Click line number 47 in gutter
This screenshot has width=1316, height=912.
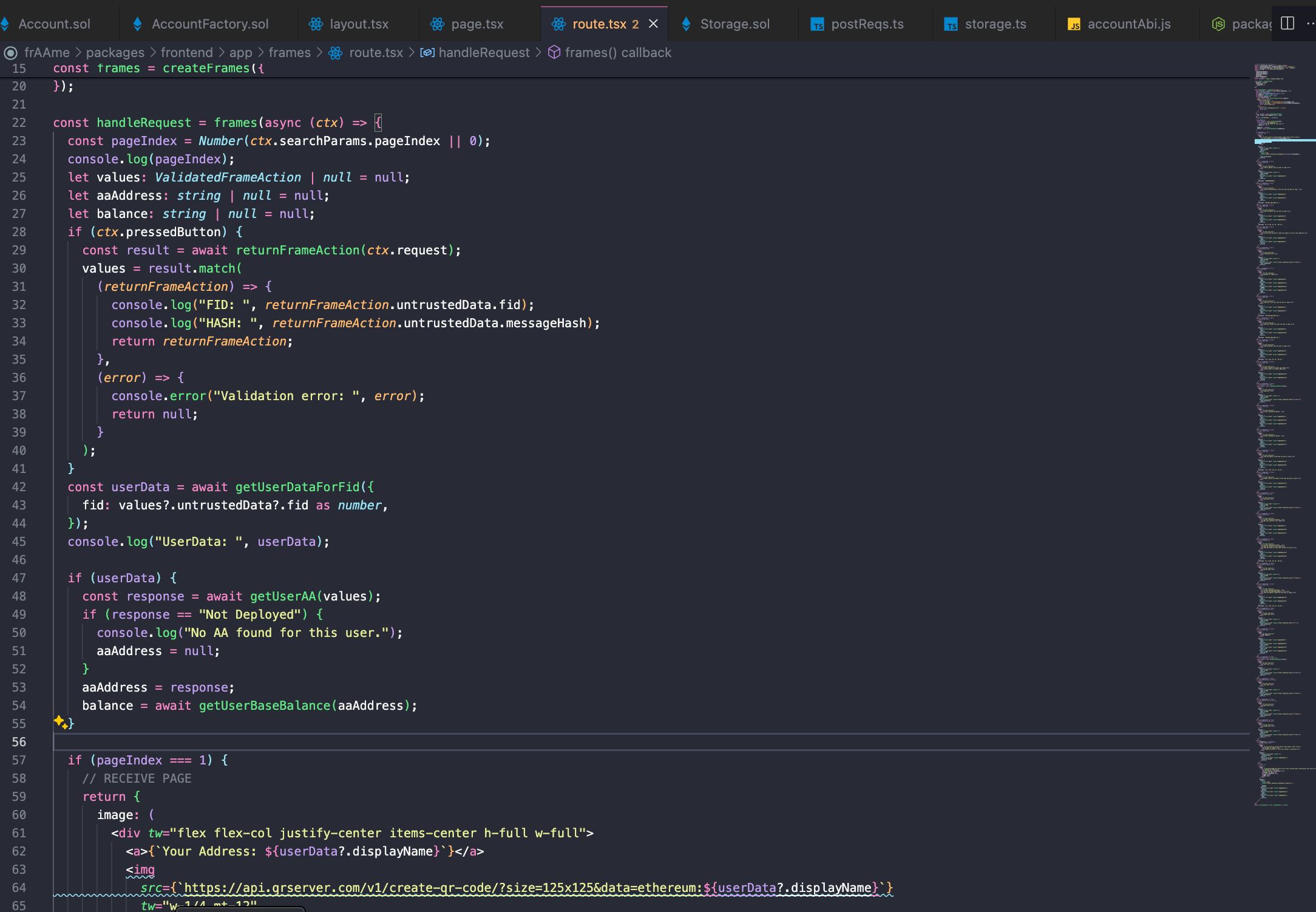click(x=19, y=578)
